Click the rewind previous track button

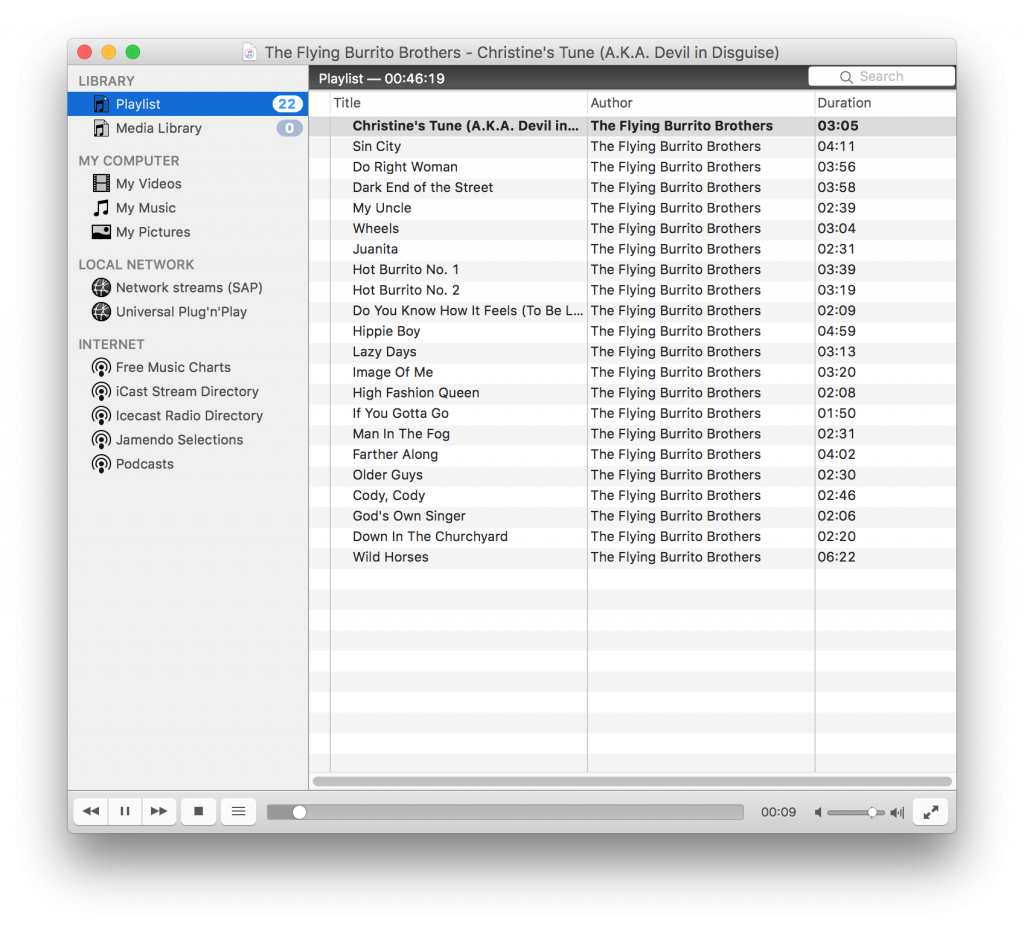[x=91, y=811]
